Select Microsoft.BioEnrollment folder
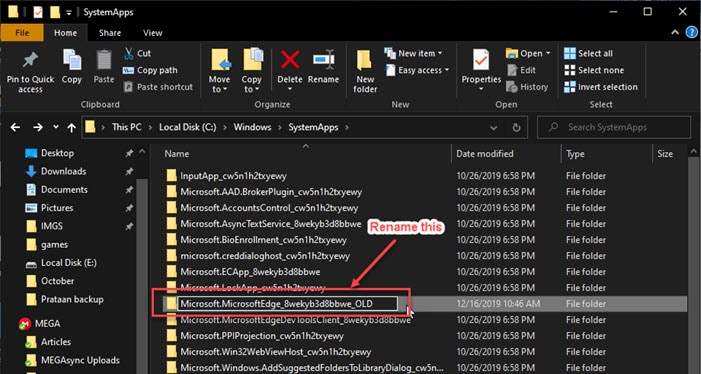The image size is (701, 374). point(263,240)
